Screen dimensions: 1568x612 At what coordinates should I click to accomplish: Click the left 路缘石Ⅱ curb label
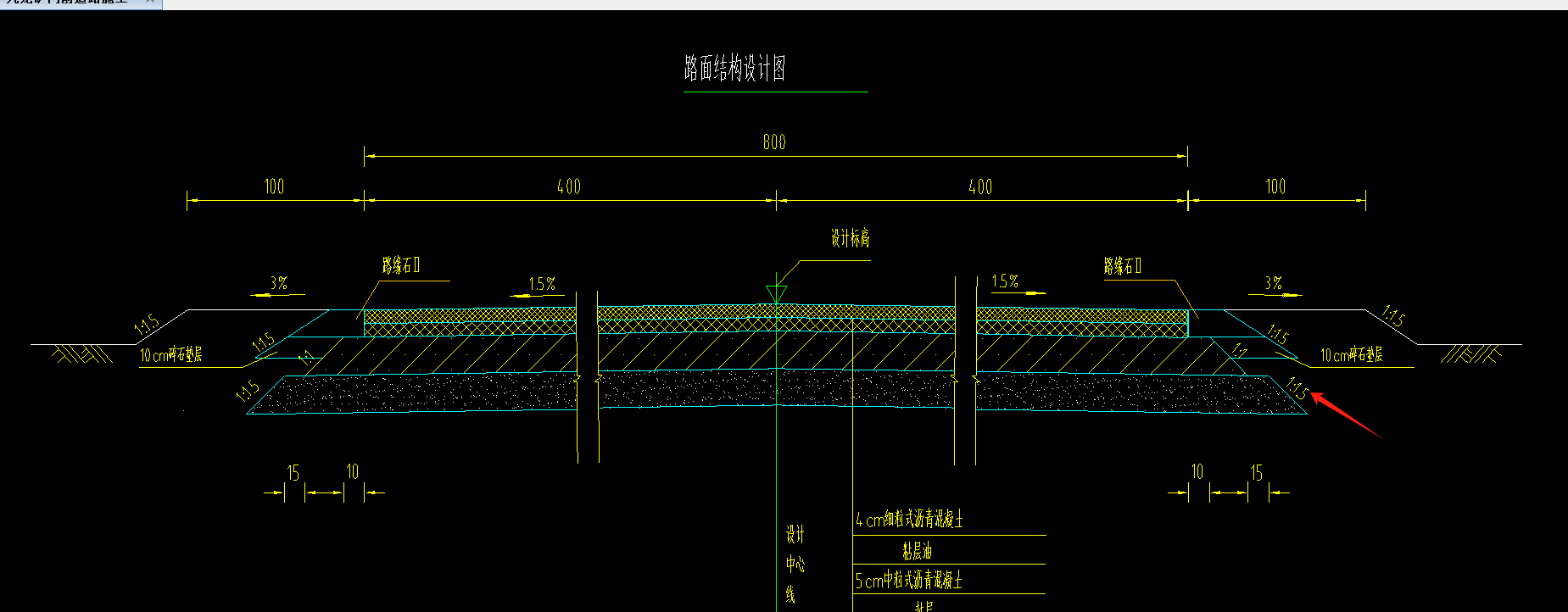[401, 265]
